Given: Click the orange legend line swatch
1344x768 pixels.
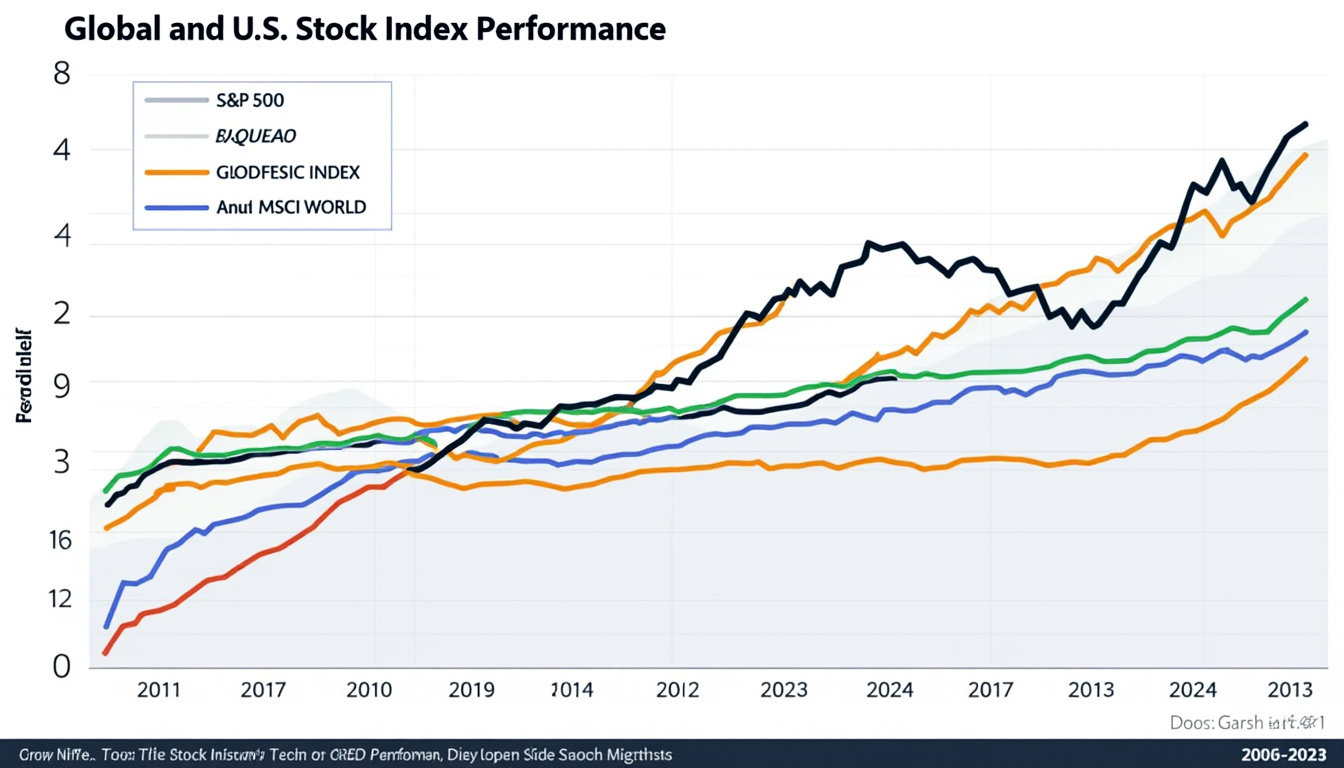Looking at the screenshot, I should (x=176, y=172).
